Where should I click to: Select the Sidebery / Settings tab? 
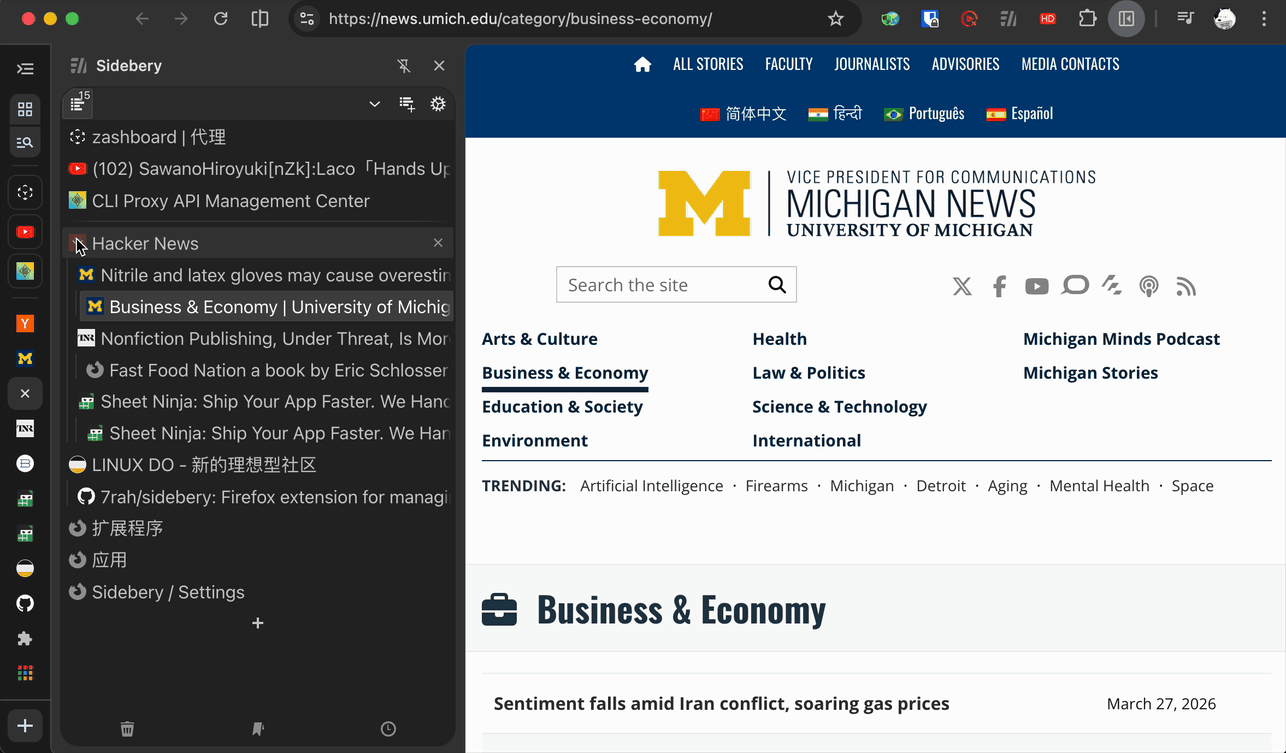pos(258,592)
